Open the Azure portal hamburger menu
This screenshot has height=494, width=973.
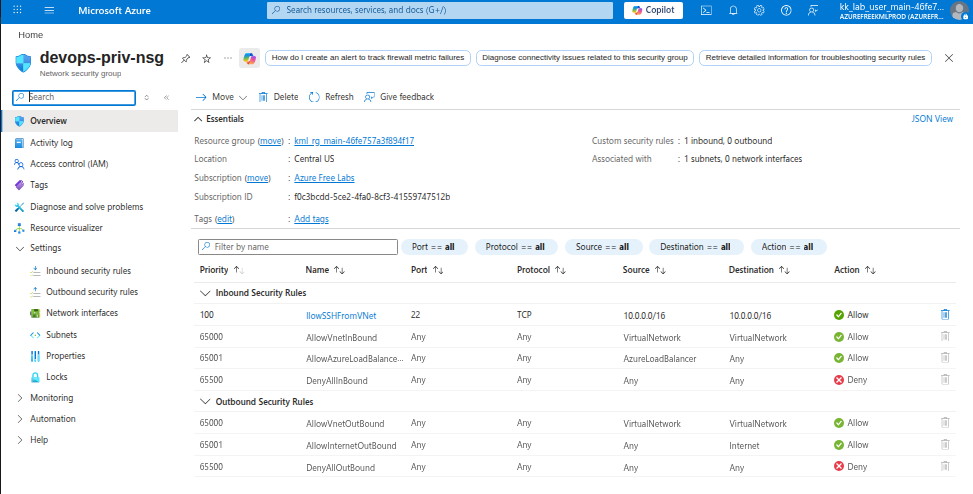tap(49, 10)
